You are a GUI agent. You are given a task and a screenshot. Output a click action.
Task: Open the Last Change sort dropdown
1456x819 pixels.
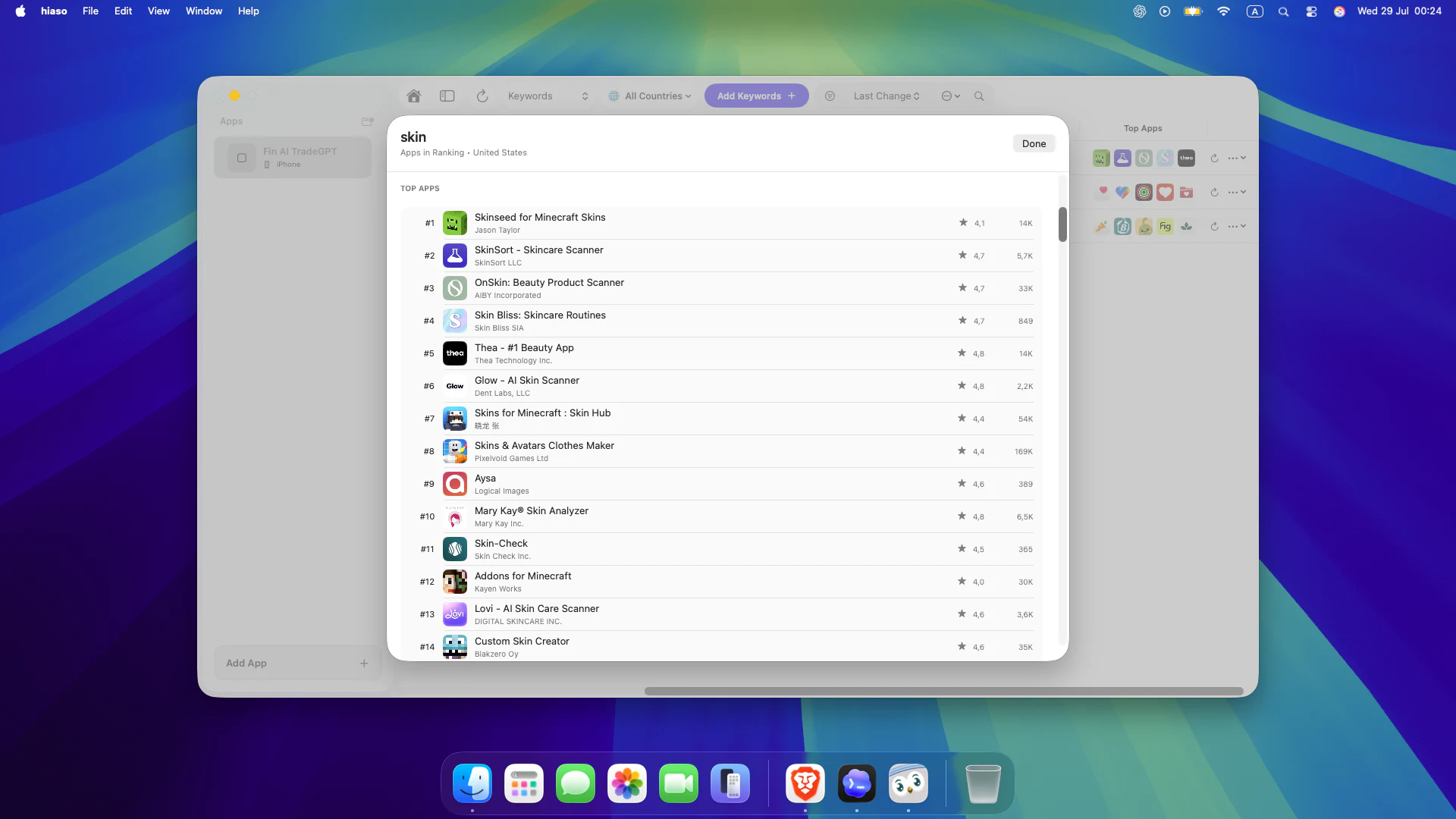pyautogui.click(x=886, y=96)
